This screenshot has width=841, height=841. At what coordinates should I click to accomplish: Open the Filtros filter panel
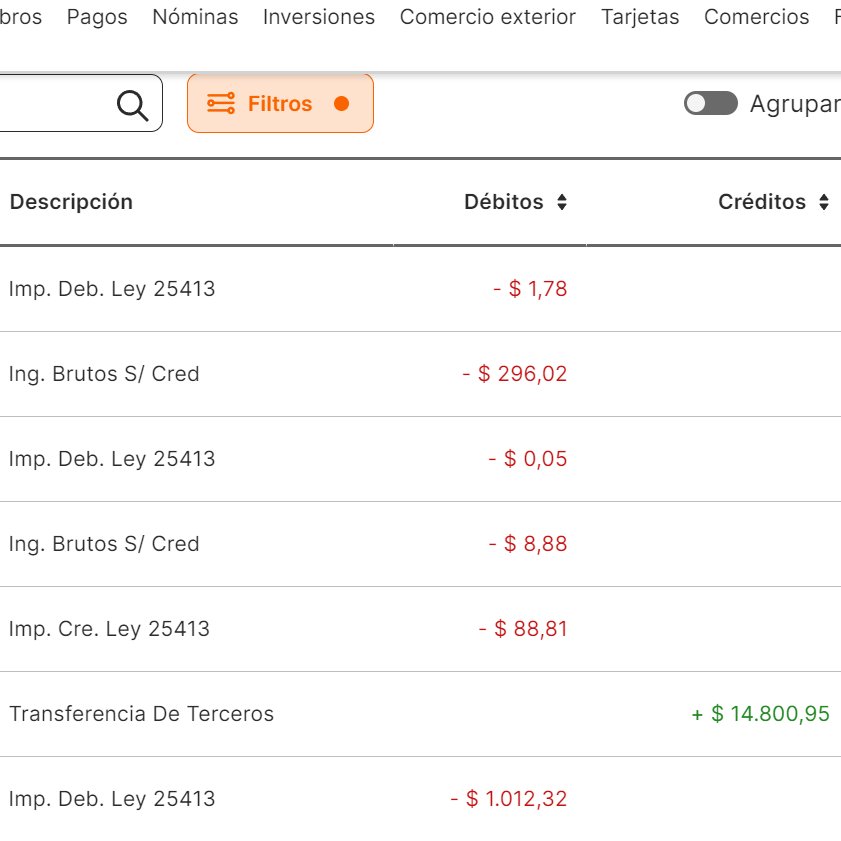click(280, 104)
